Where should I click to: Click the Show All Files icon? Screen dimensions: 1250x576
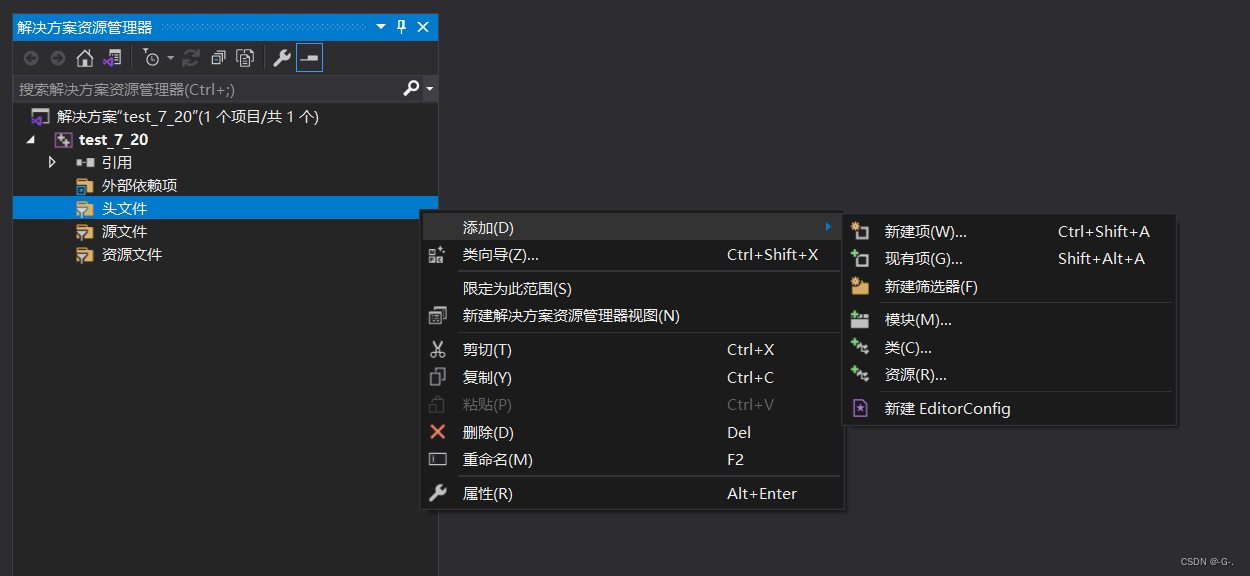coord(245,58)
